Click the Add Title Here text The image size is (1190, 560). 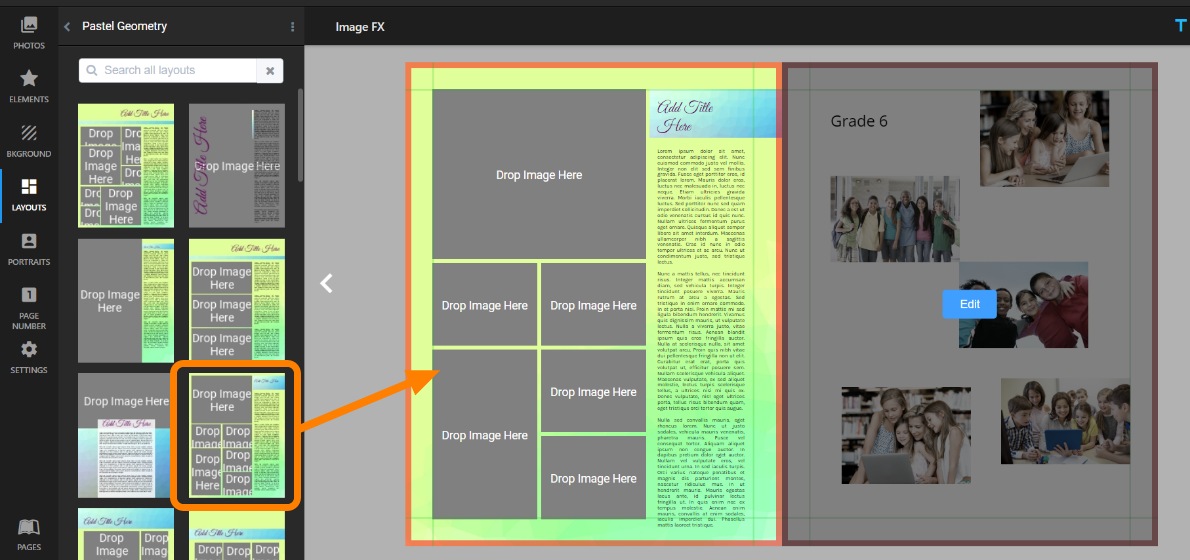point(685,115)
